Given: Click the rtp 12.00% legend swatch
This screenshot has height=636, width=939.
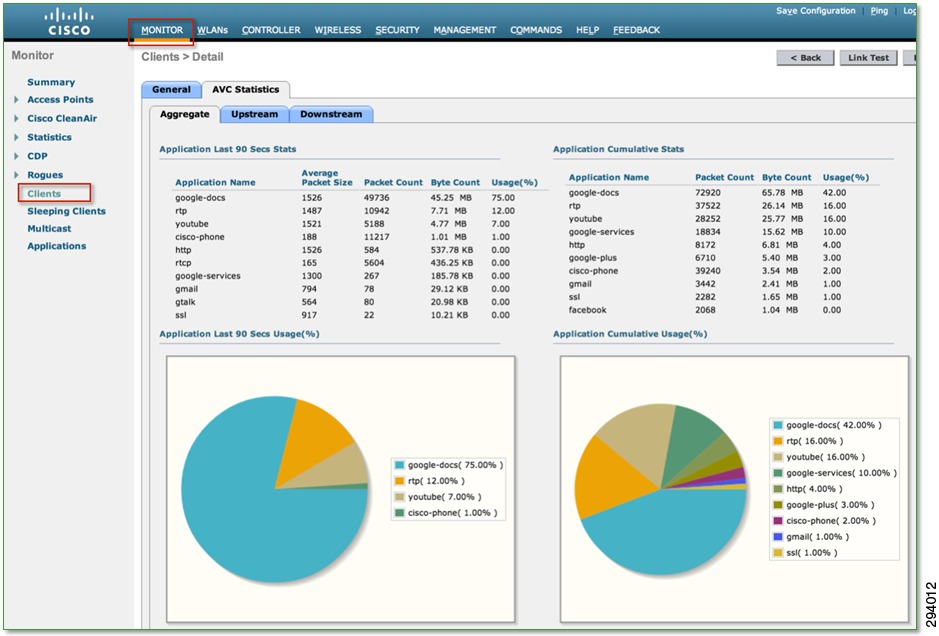Looking at the screenshot, I should pyautogui.click(x=399, y=481).
